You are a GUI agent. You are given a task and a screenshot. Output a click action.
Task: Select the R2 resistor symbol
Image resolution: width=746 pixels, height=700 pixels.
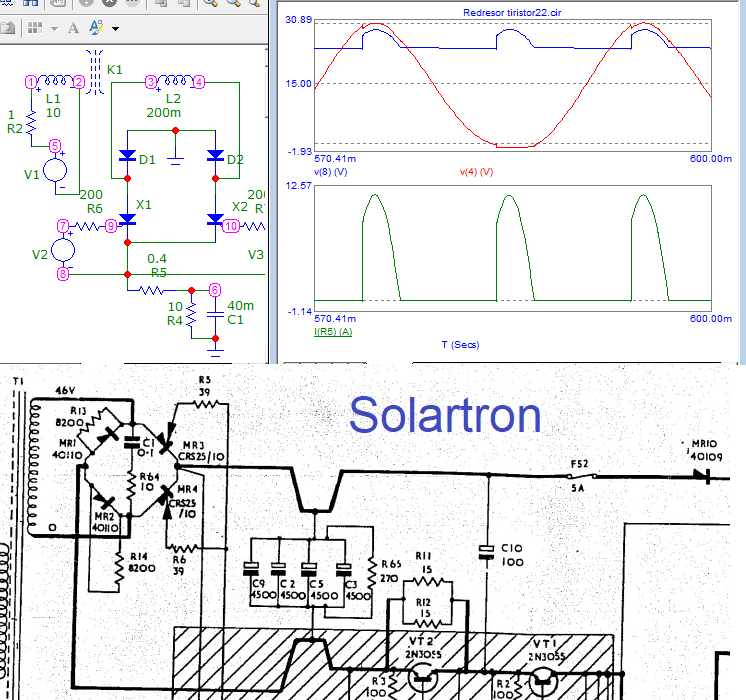(x=31, y=123)
